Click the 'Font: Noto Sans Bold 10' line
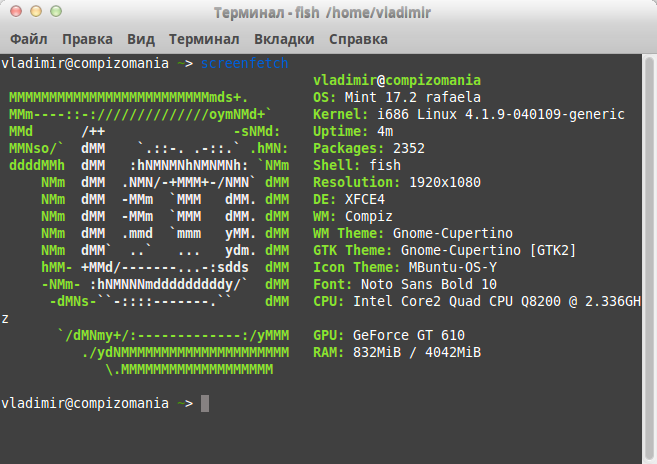The image size is (657, 464). point(405,284)
